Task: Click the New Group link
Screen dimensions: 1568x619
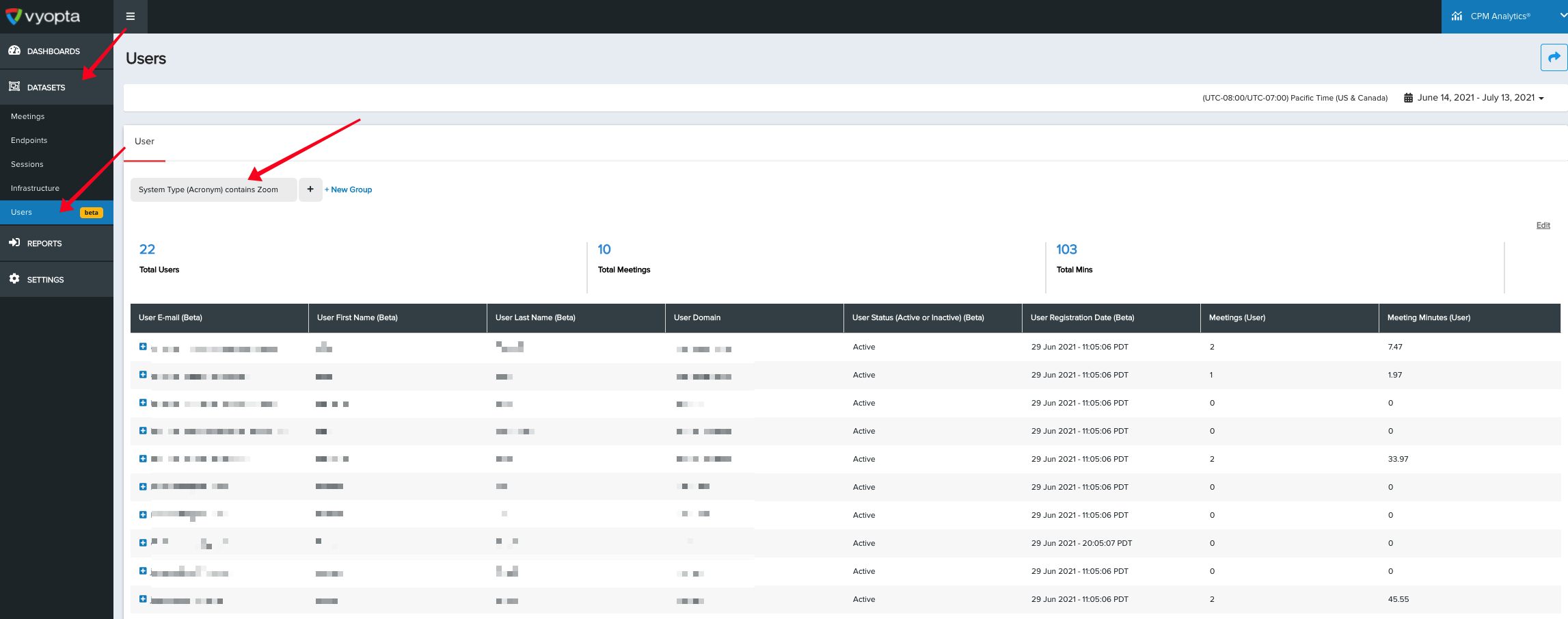Action: click(349, 189)
